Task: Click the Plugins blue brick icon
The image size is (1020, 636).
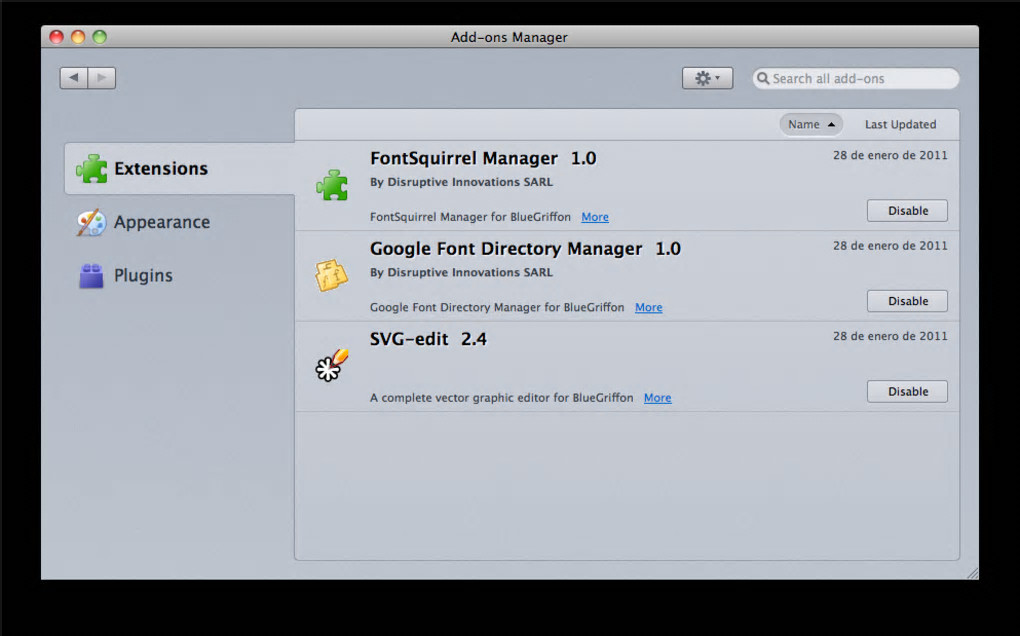Action: pyautogui.click(x=91, y=276)
